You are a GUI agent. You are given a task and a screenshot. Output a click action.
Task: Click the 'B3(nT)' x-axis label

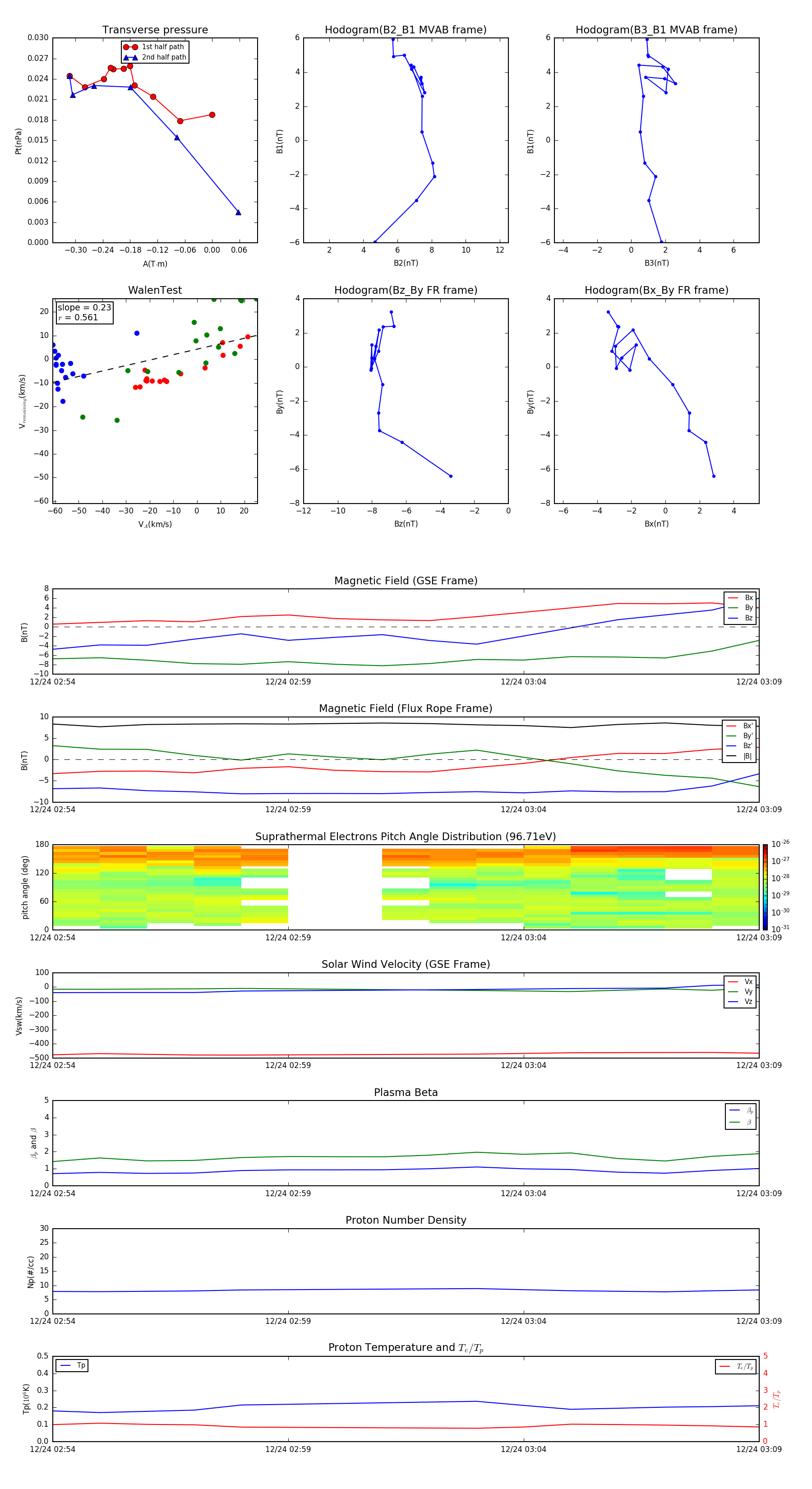pos(656,263)
